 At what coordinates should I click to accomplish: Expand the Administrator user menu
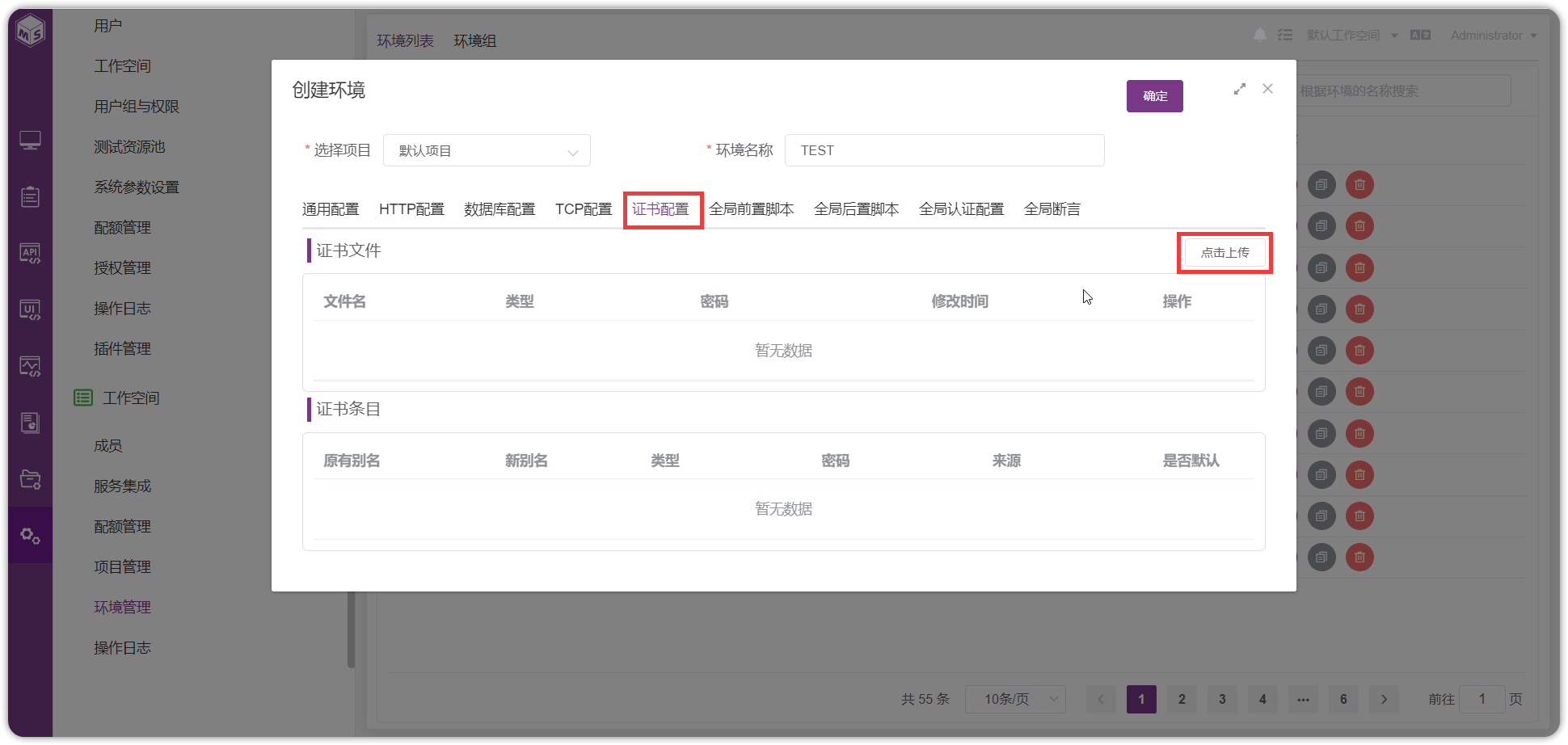pos(1494,36)
